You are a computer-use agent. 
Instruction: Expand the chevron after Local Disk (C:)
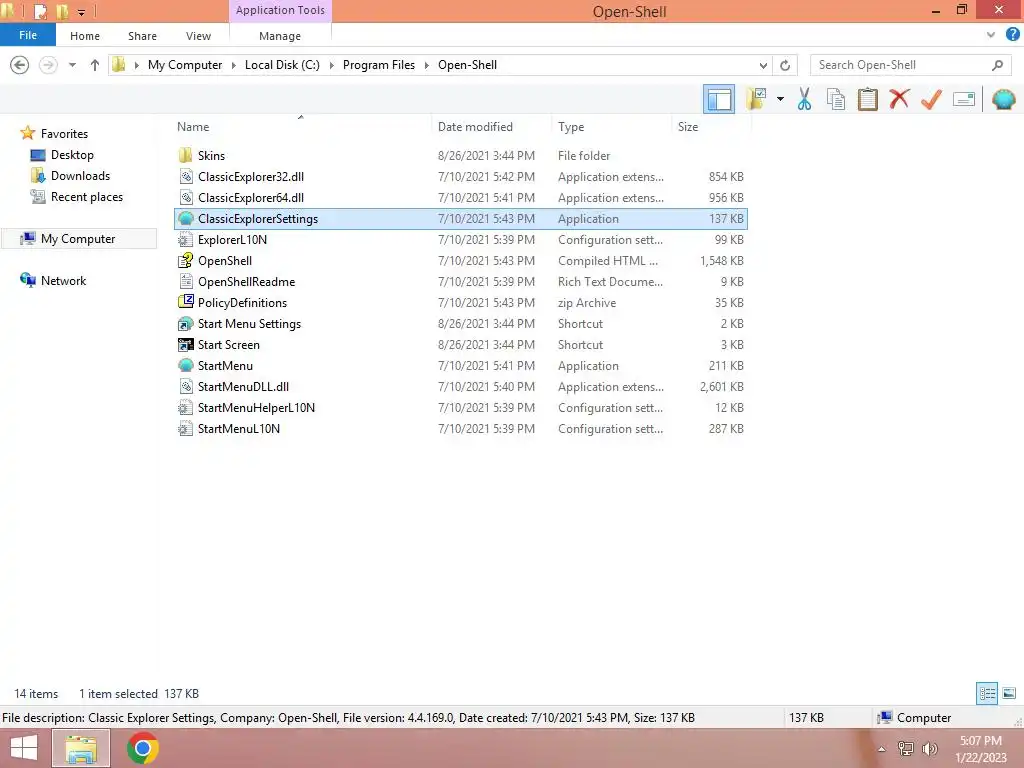(331, 65)
